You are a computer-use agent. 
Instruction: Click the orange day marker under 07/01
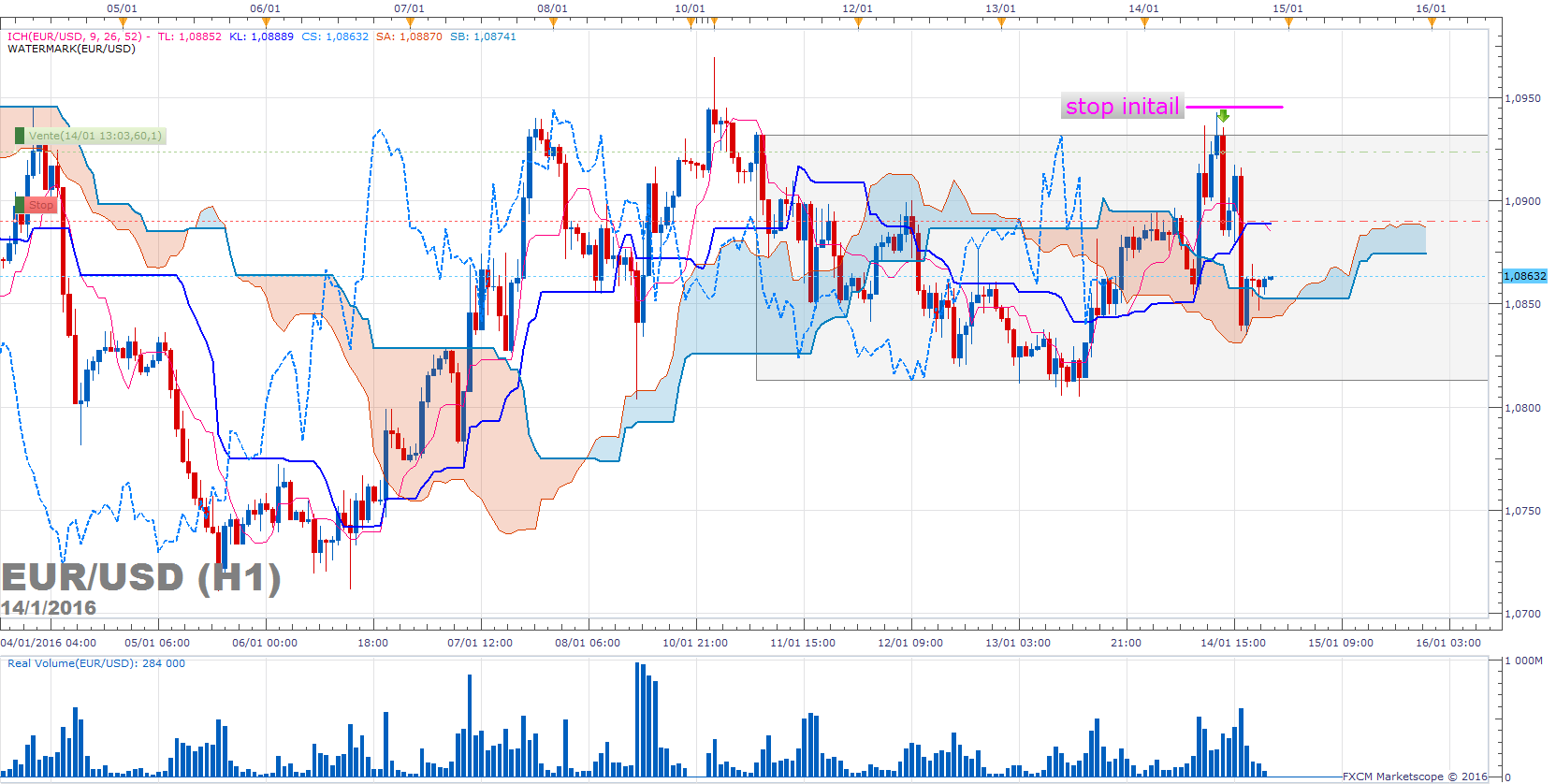409,23
